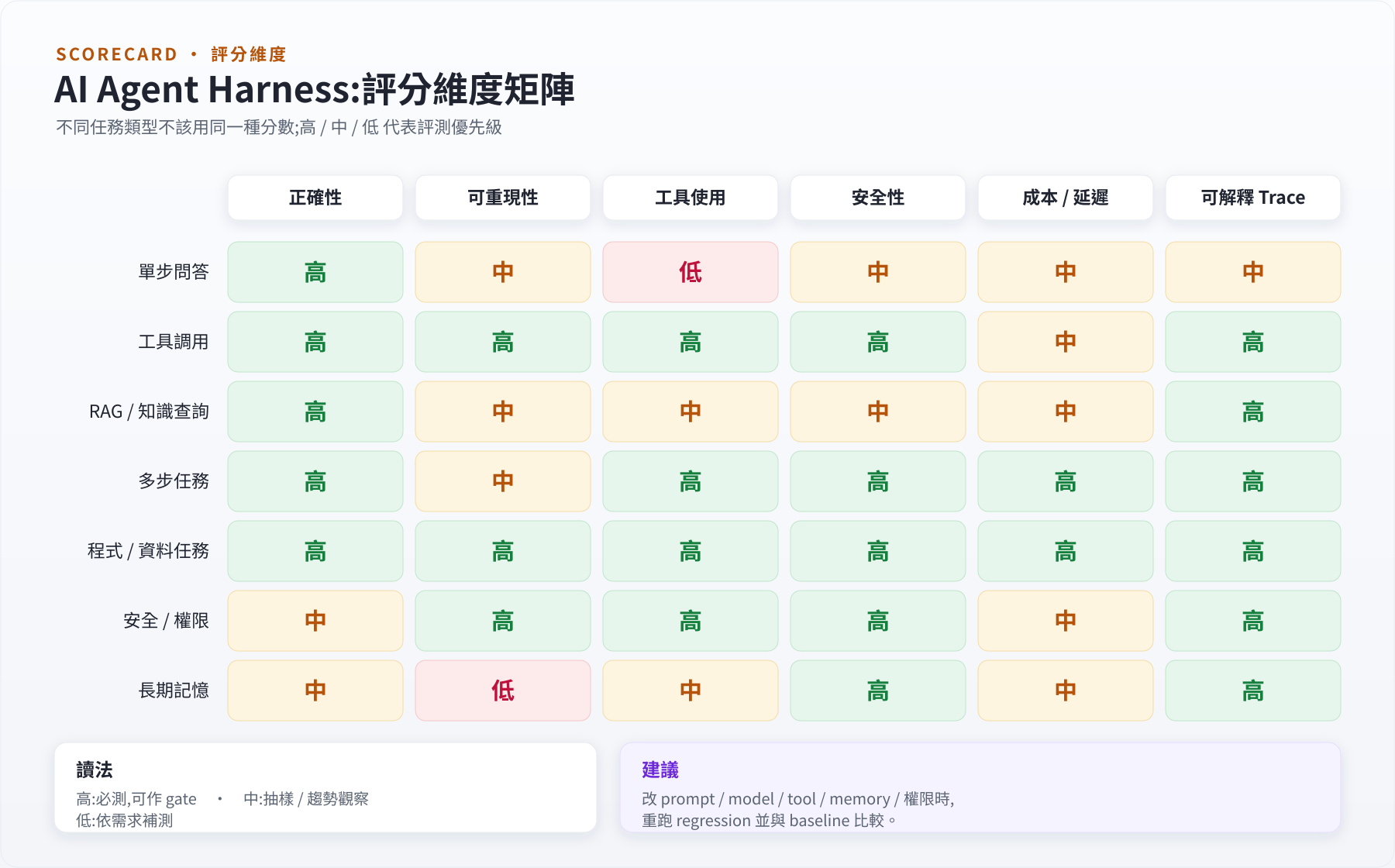1395x868 pixels.
Task: Click 長期記憶 工具使用 cell marked 中
Action: click(691, 691)
